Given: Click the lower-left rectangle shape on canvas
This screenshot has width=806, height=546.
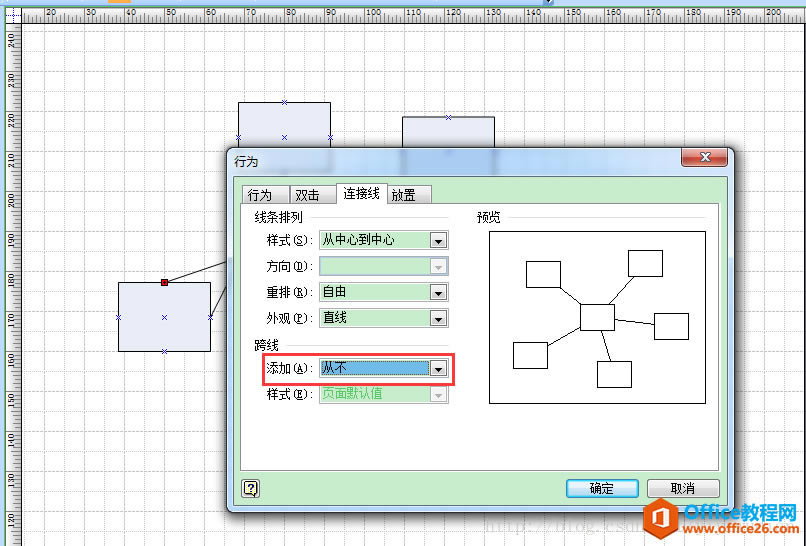Looking at the screenshot, I should [164, 317].
